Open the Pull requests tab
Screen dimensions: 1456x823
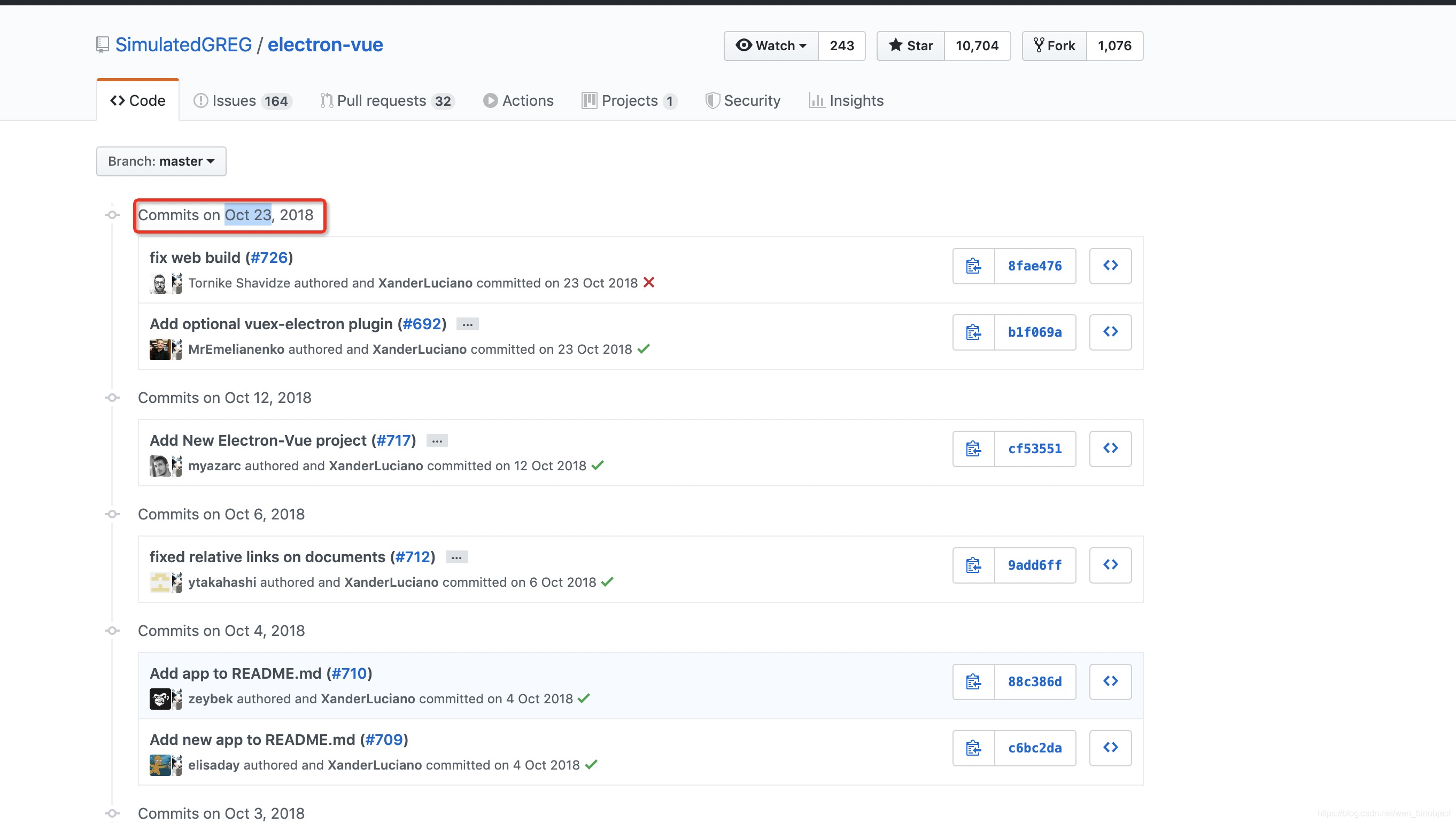[386, 100]
